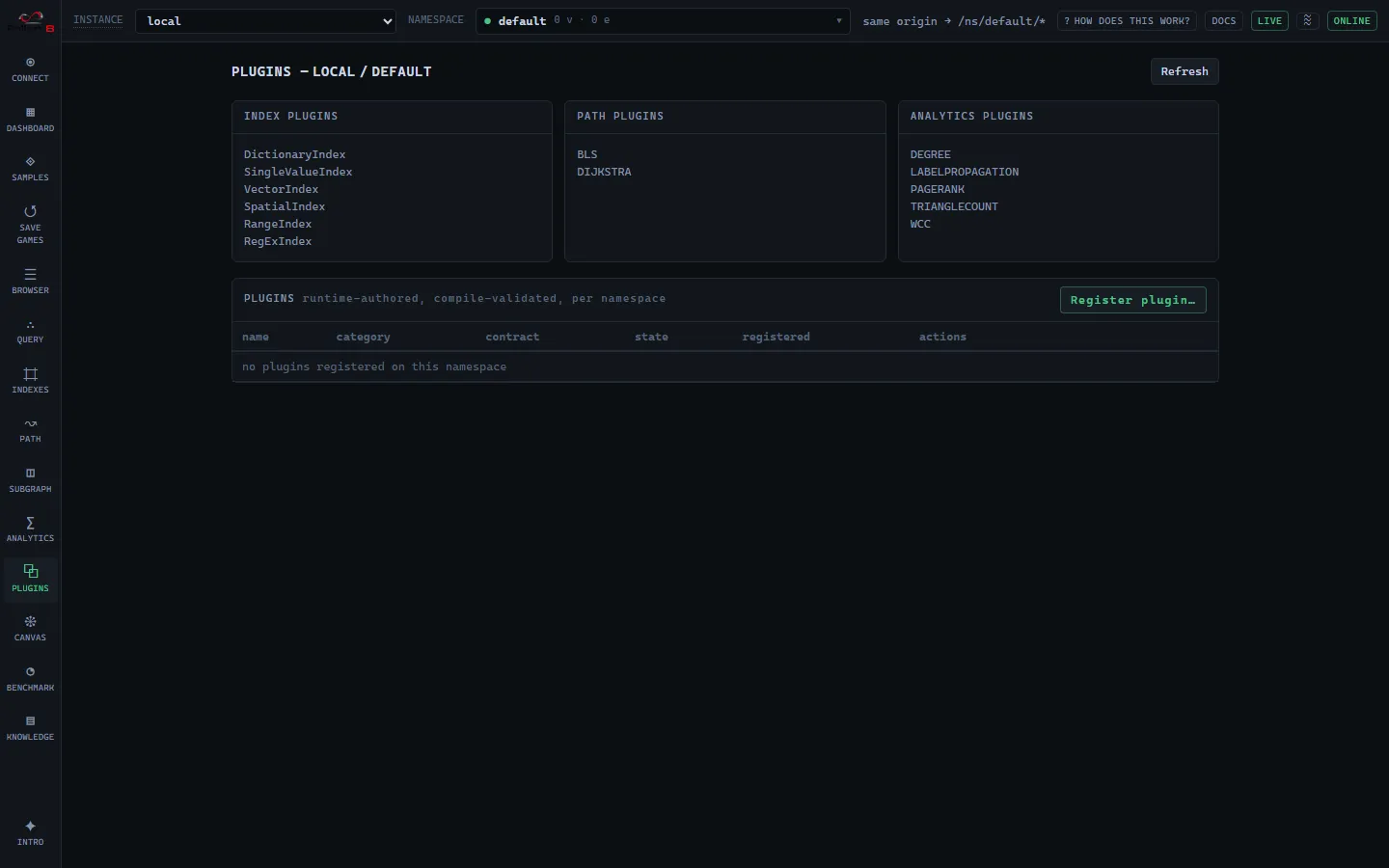Image resolution: width=1389 pixels, height=868 pixels.
Task: Open Knowledge in the sidebar
Action: [30, 728]
